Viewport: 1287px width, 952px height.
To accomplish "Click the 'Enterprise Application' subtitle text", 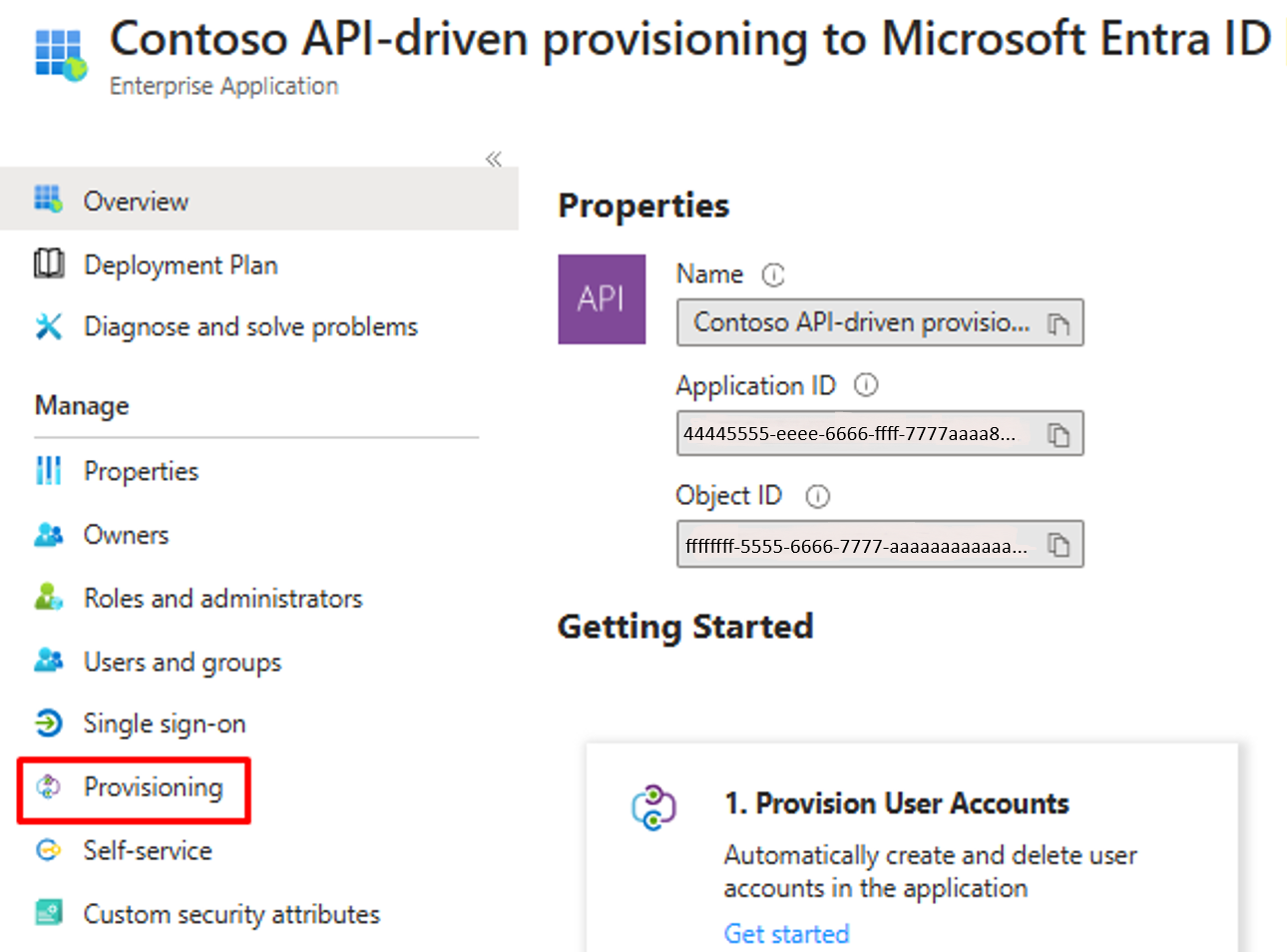I will click(x=223, y=86).
